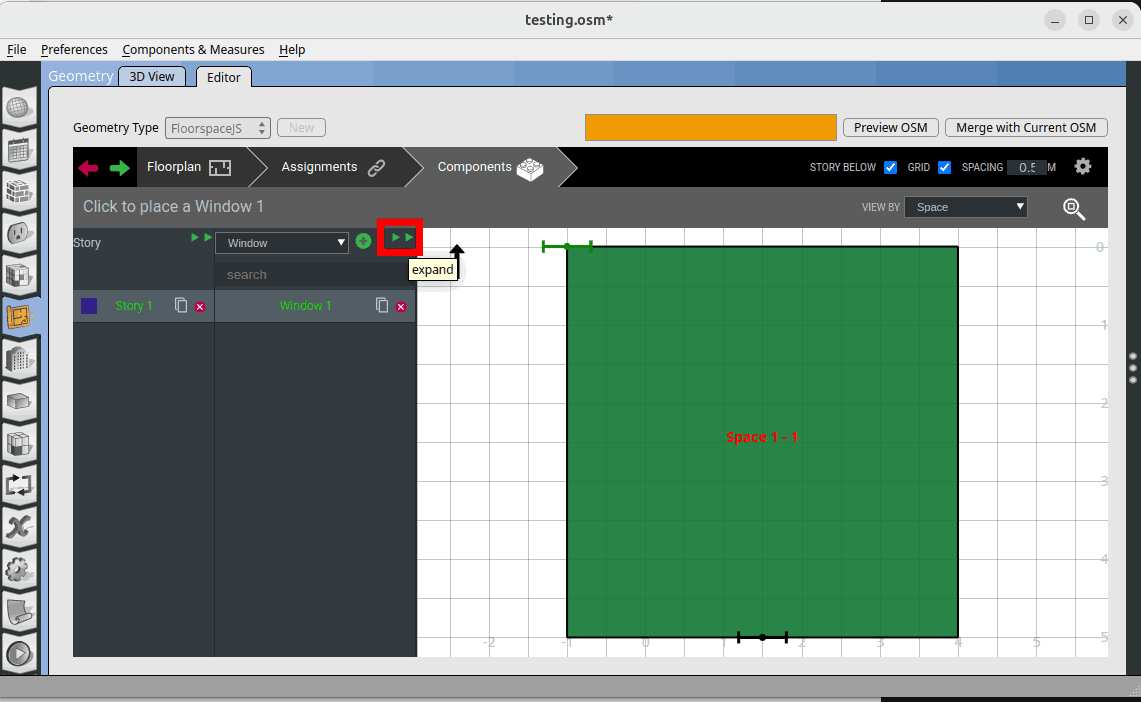Disable the Grid checkbox
Image resolution: width=1141 pixels, height=702 pixels.
pos(944,168)
